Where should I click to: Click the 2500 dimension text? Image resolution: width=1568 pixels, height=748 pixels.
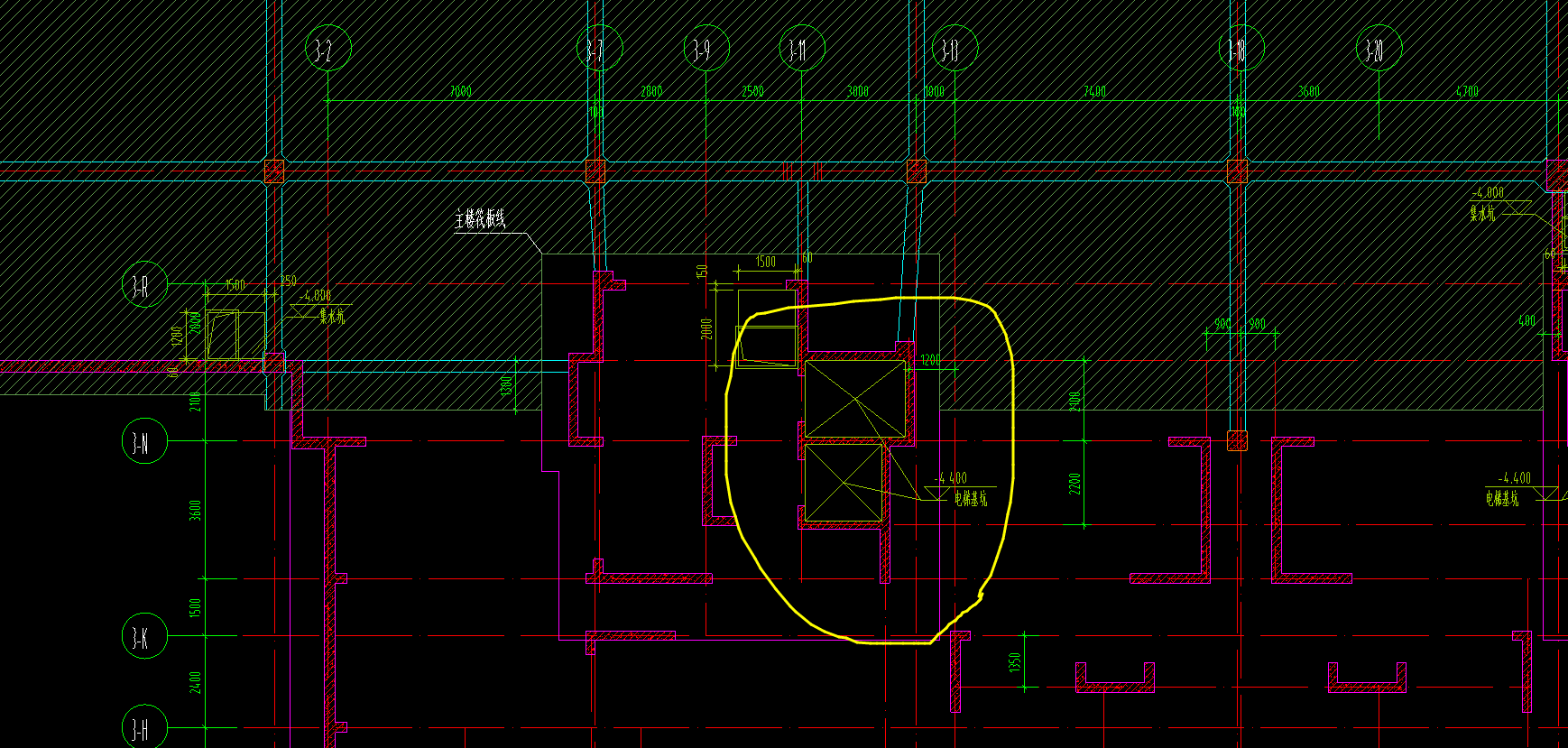752,91
